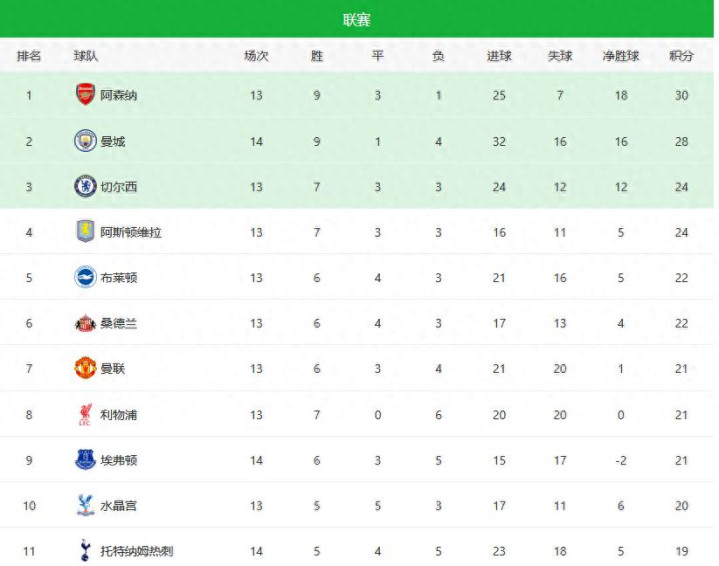The width and height of the screenshot is (719, 566).
Task: Click the Aston Villa crest icon
Action: point(85,232)
